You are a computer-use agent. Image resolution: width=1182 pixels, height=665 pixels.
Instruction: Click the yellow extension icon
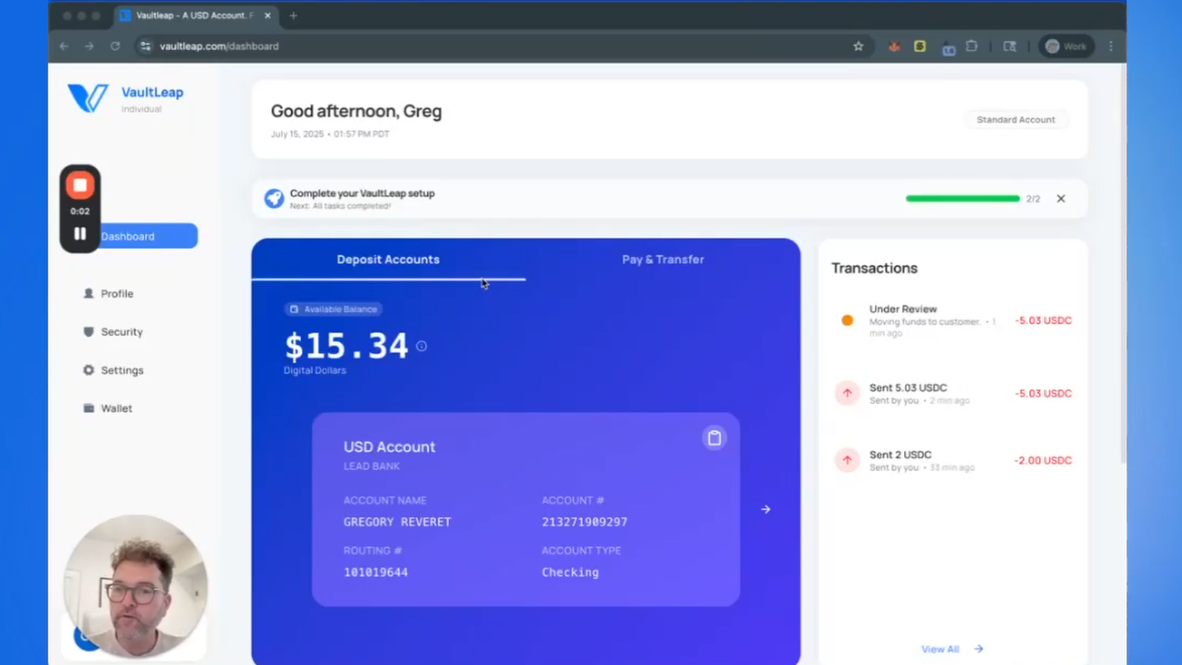[920, 46]
